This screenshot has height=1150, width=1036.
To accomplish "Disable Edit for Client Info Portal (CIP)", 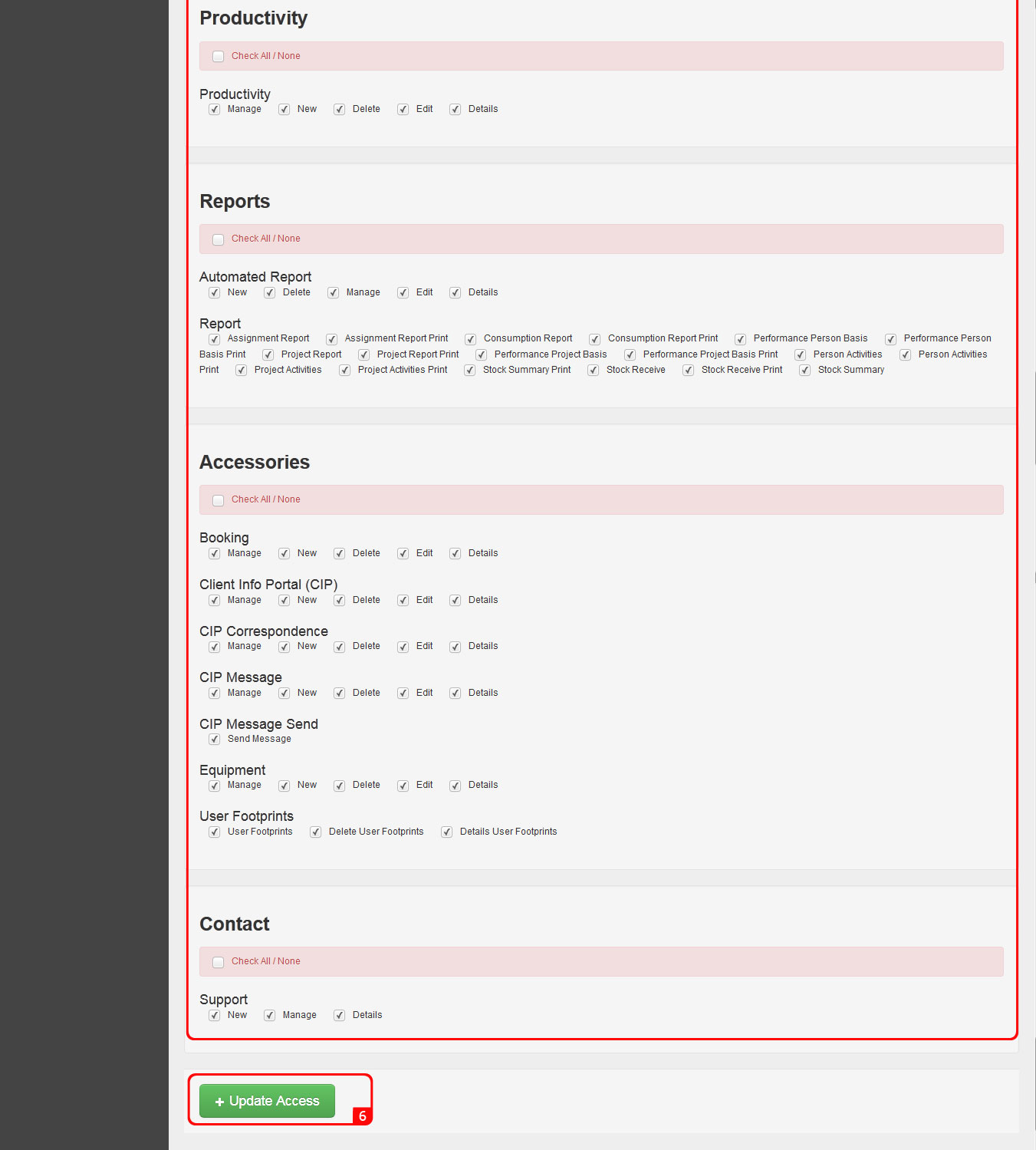I will point(403,601).
